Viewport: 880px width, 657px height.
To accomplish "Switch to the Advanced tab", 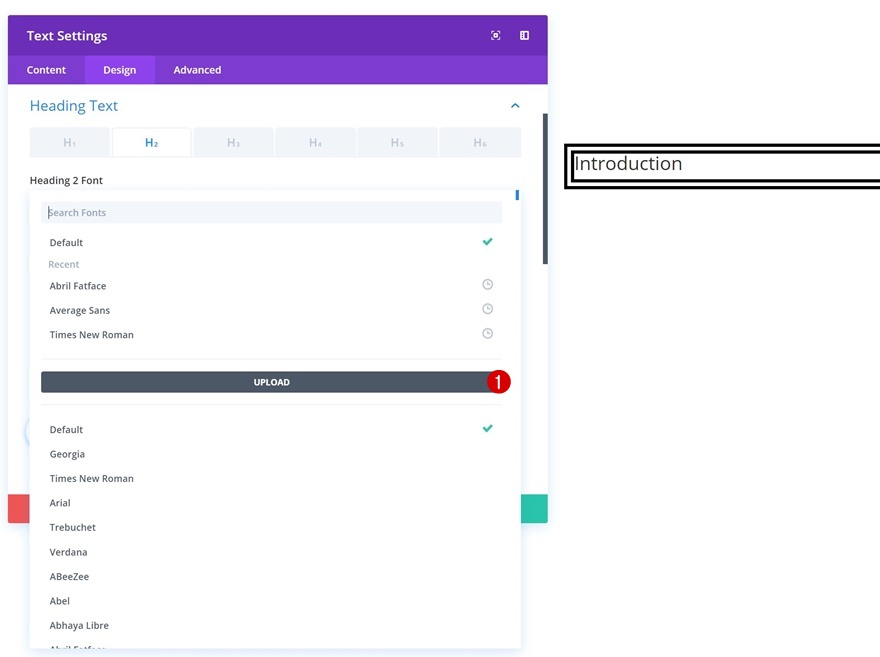I will point(197,70).
